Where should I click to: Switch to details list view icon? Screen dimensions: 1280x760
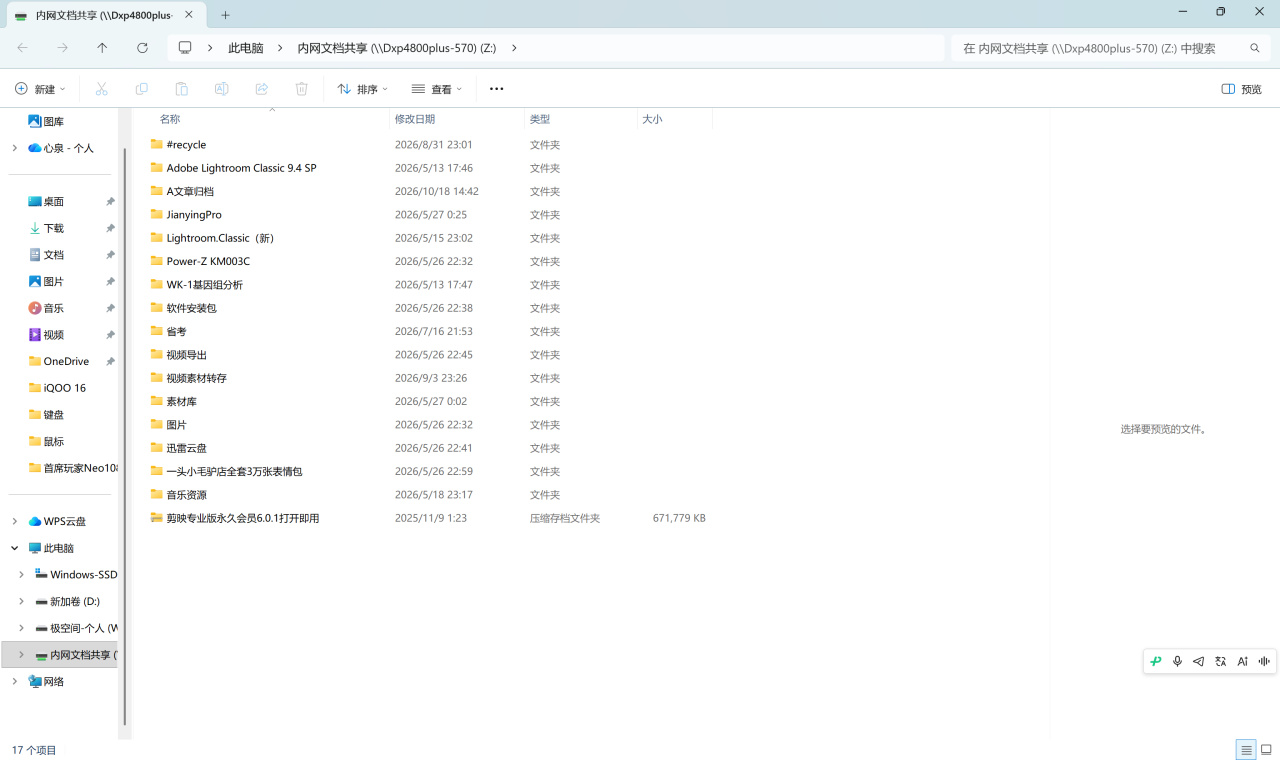(x=1245, y=750)
